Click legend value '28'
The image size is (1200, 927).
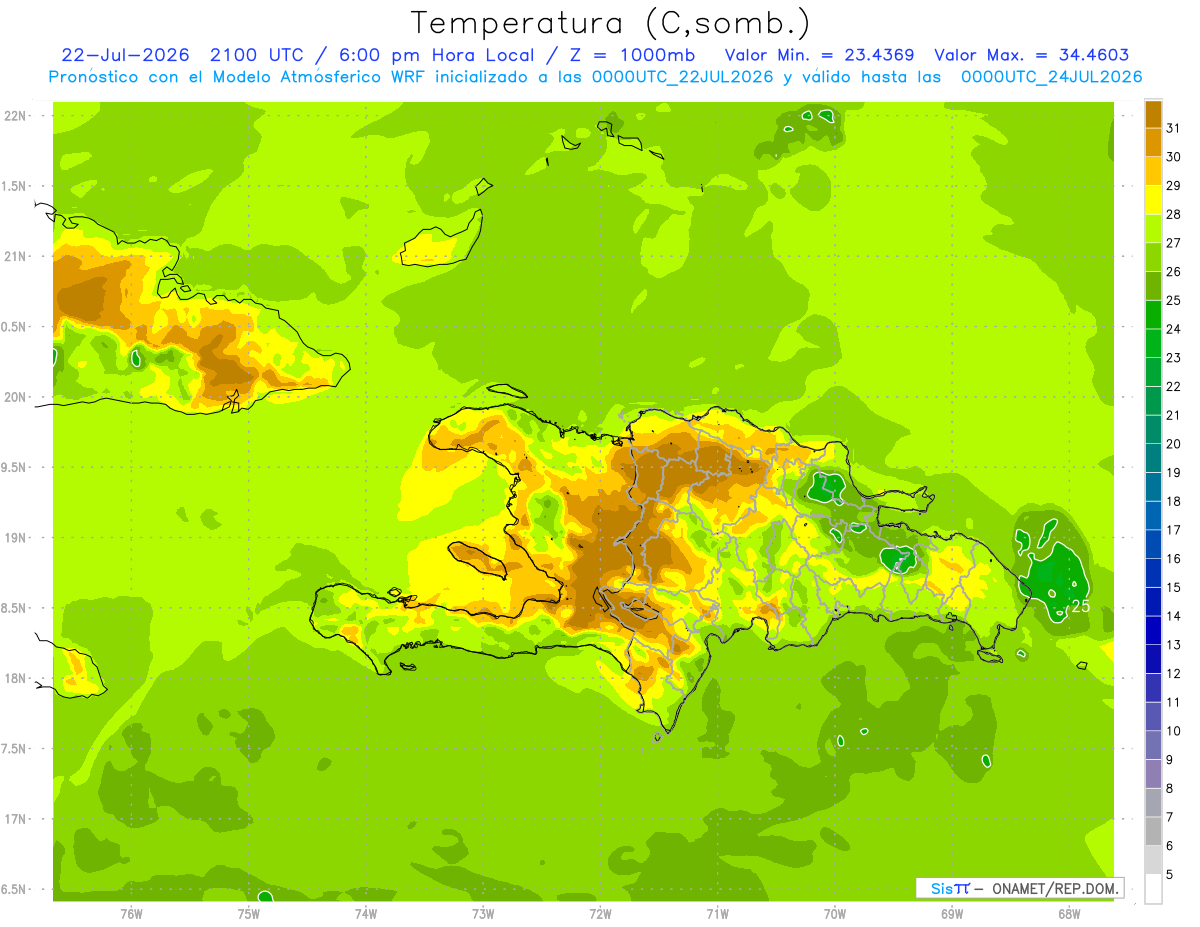click(1174, 214)
